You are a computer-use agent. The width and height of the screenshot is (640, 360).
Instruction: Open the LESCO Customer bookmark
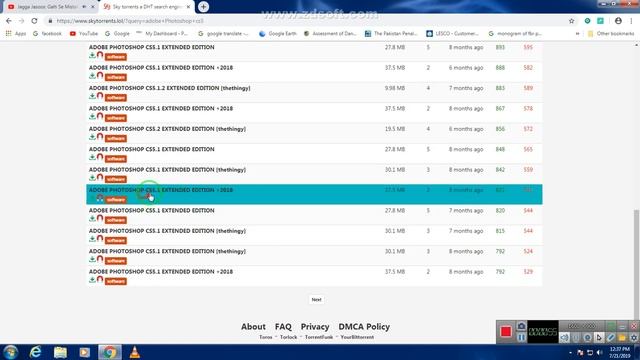pos(452,33)
